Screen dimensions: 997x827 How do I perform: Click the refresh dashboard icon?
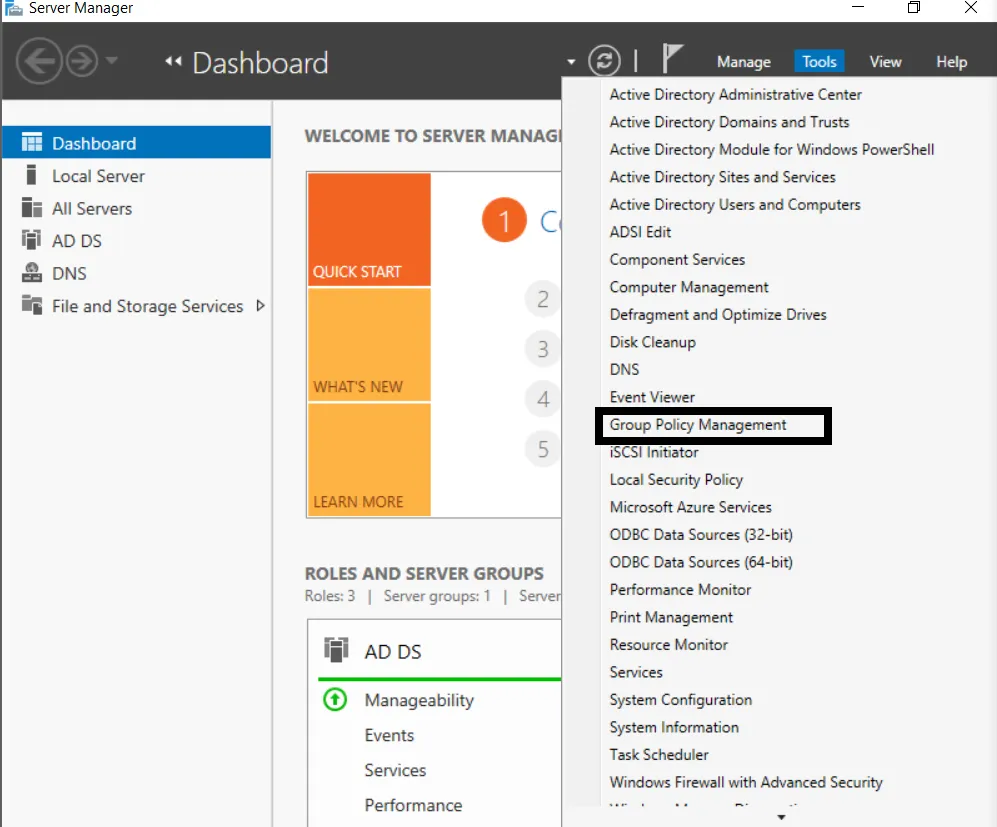(x=604, y=61)
